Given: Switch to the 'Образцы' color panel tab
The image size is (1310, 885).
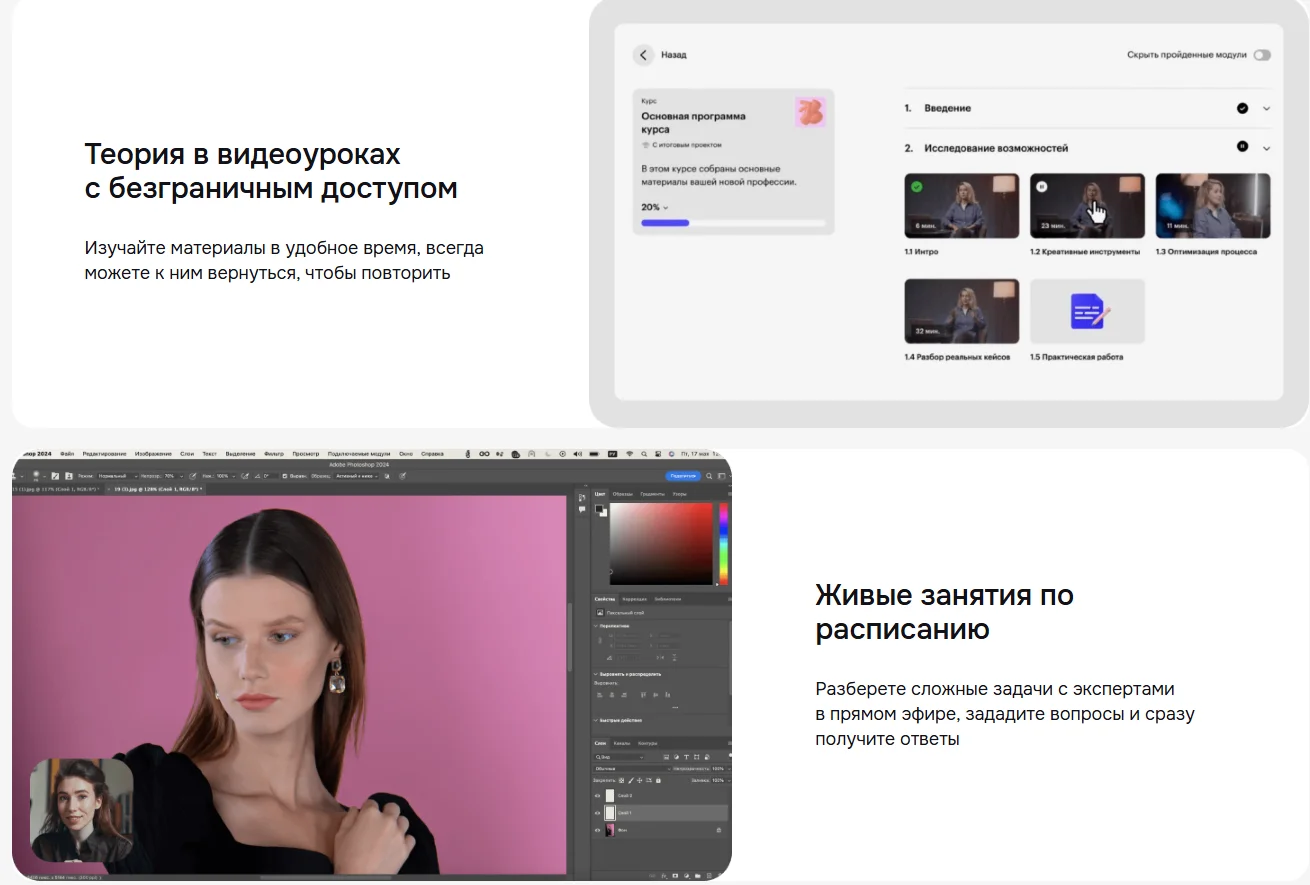Looking at the screenshot, I should [x=622, y=494].
